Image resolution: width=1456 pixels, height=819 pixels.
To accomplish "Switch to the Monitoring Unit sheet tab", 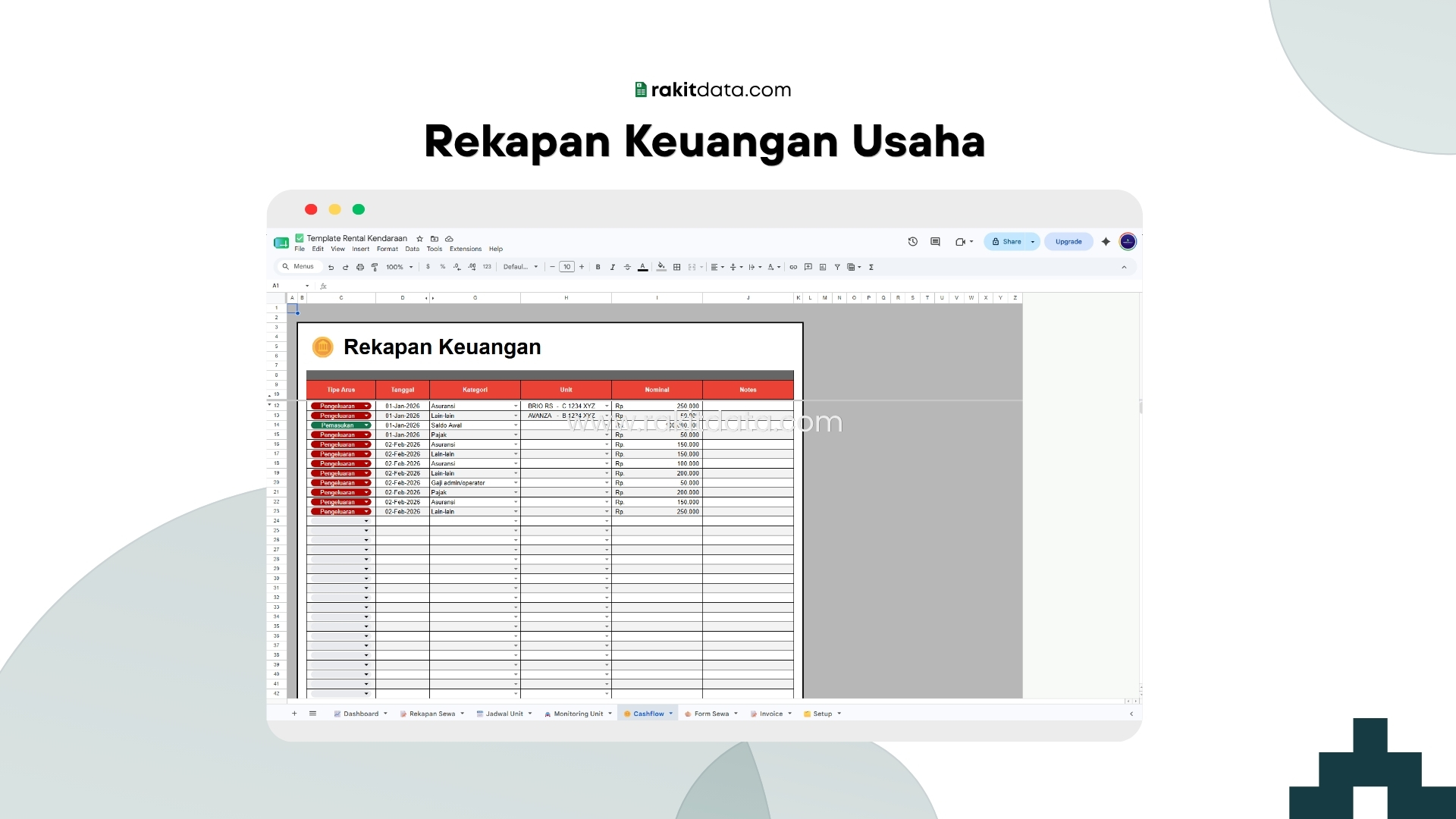I will click(x=579, y=714).
